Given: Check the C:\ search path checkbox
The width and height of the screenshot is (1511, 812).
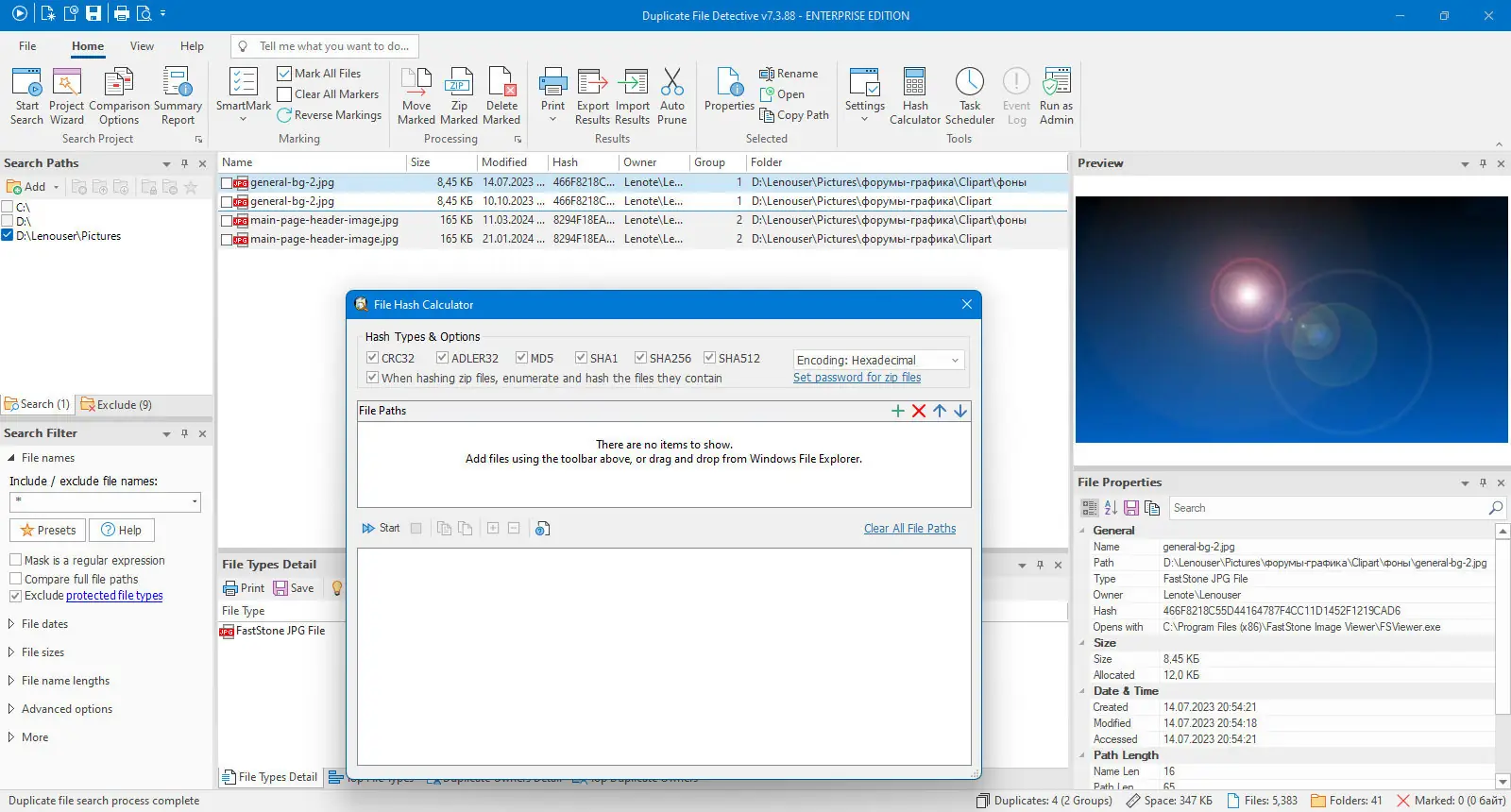Looking at the screenshot, I should pos(8,207).
